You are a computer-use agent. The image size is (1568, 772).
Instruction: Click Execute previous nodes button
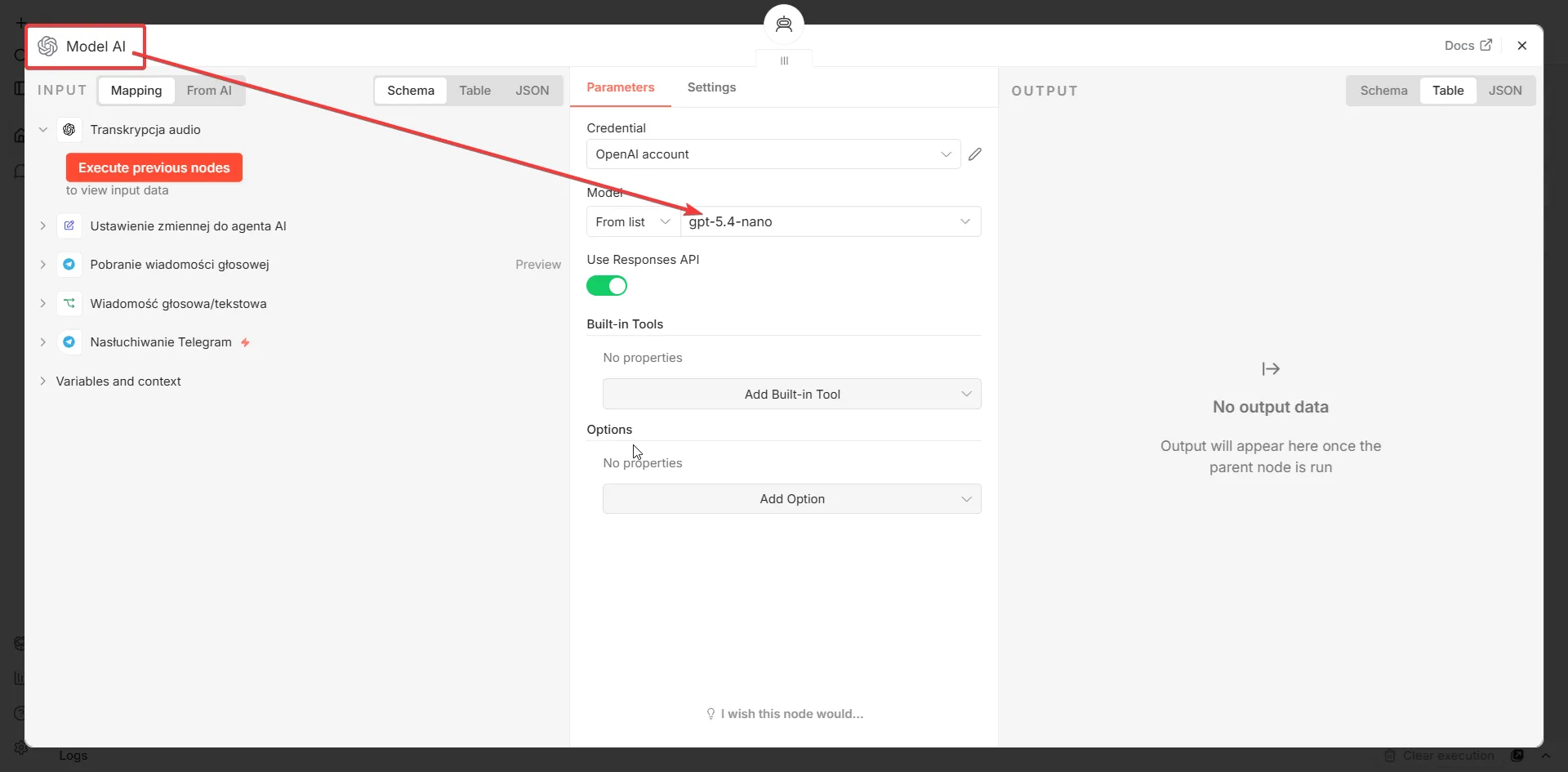click(x=154, y=167)
